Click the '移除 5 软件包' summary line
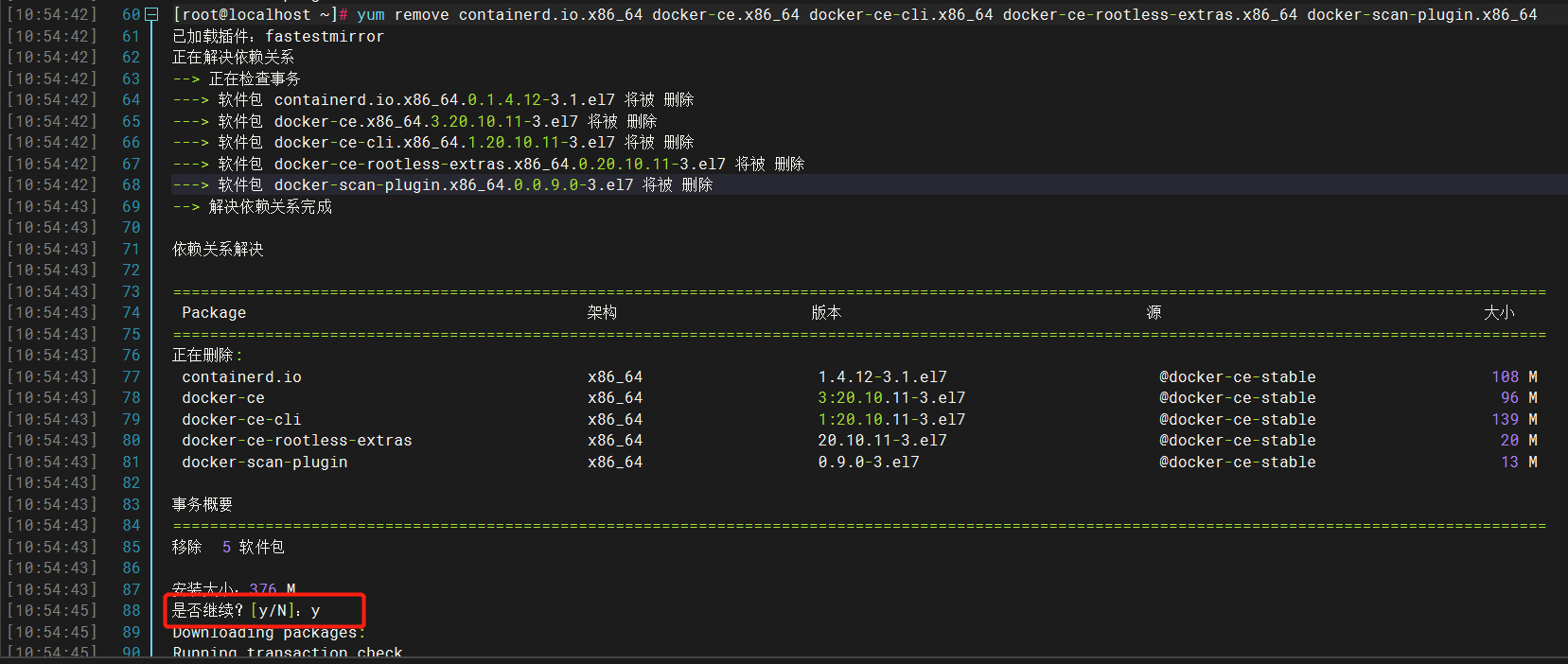 [228, 547]
